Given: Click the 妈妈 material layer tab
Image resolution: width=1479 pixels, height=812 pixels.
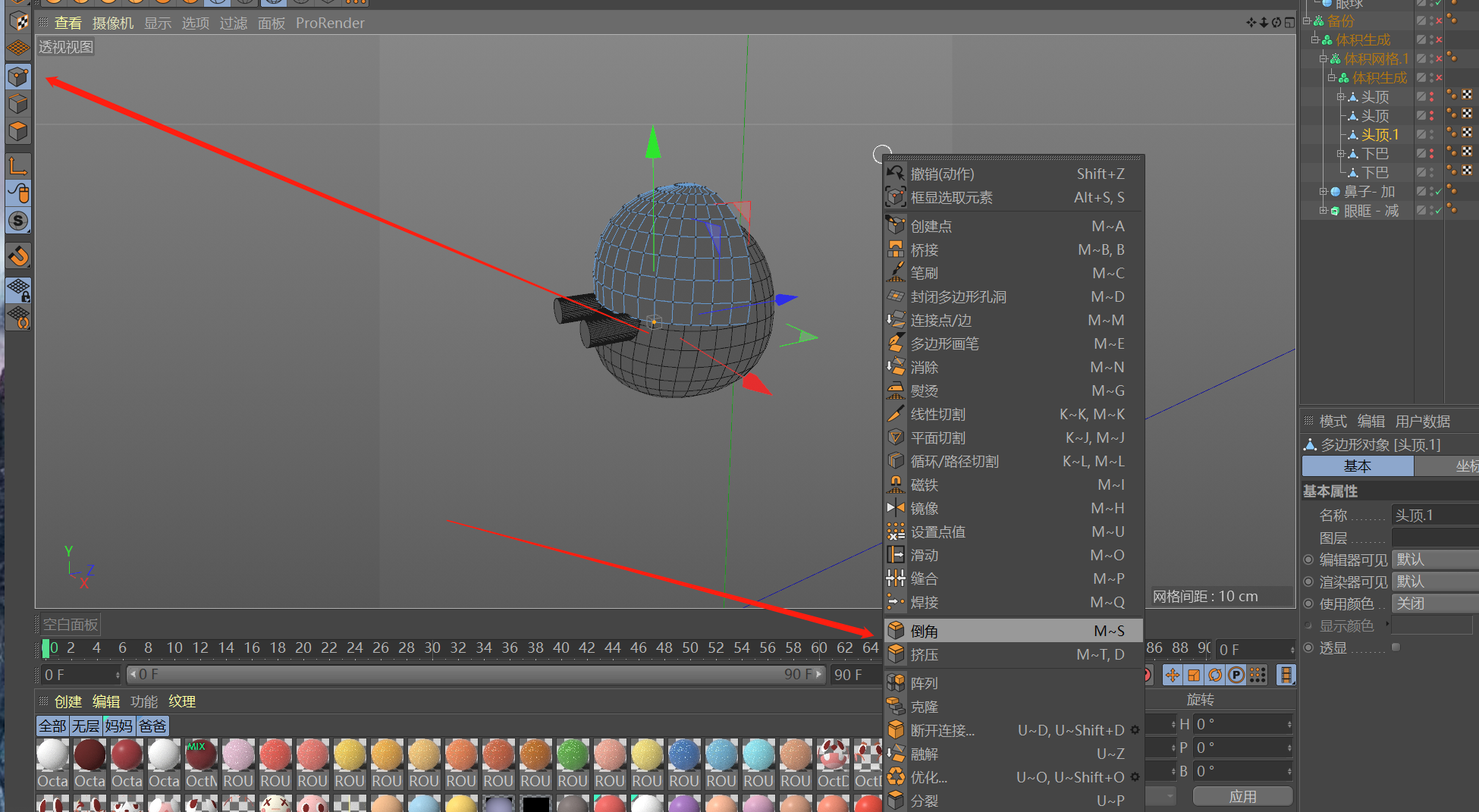Looking at the screenshot, I should pyautogui.click(x=119, y=726).
